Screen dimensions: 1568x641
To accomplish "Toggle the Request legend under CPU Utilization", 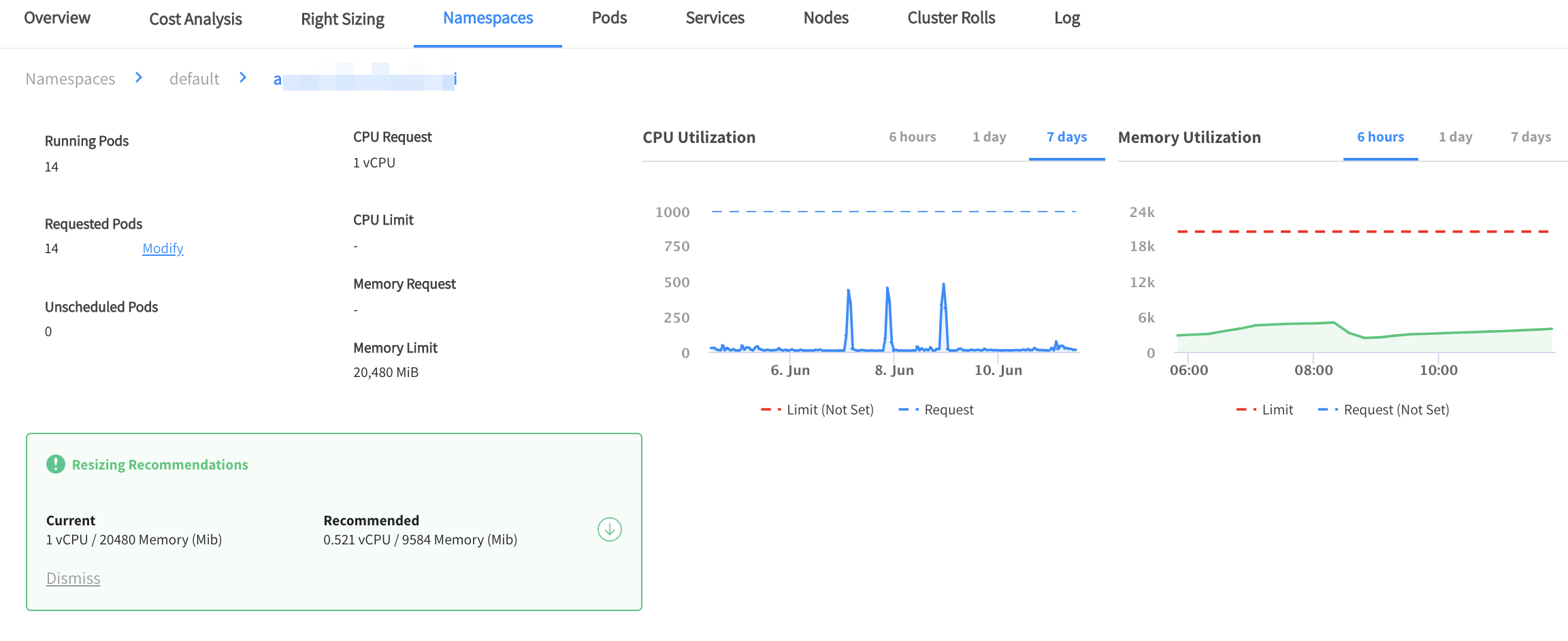I will pos(937,409).
